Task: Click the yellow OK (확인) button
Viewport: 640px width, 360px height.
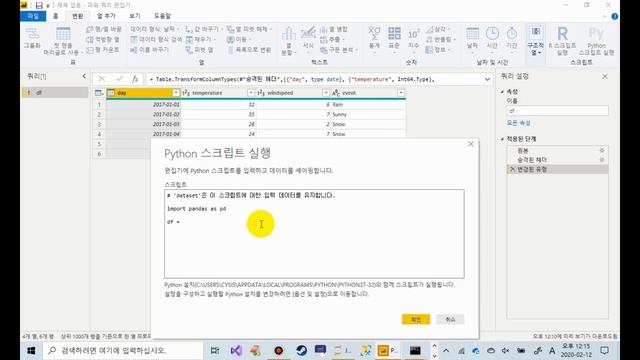Action: [416, 319]
